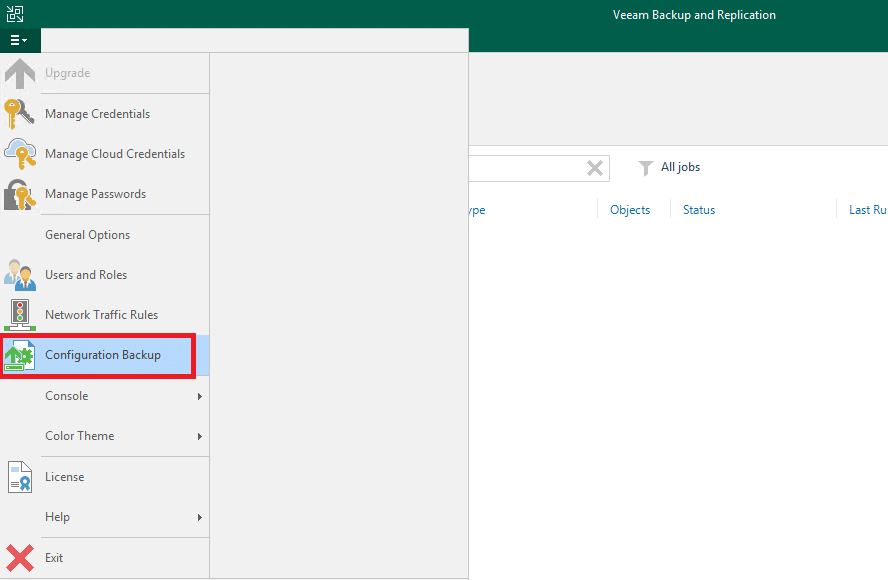The width and height of the screenshot is (888, 580).
Task: Clear the search box with the X
Action: (595, 168)
